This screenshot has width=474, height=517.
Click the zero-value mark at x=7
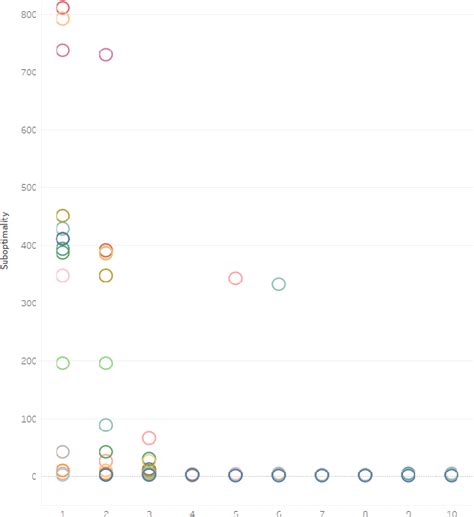point(322,475)
